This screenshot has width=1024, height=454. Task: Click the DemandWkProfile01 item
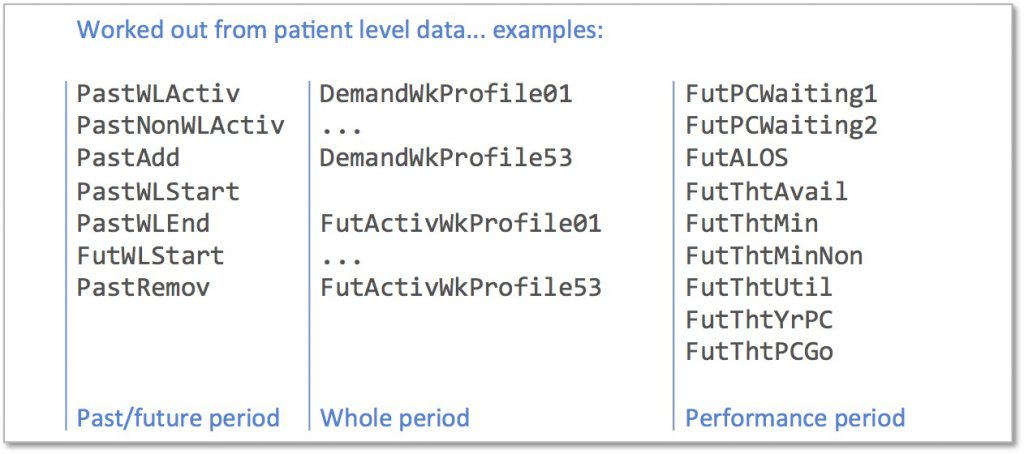(x=445, y=94)
